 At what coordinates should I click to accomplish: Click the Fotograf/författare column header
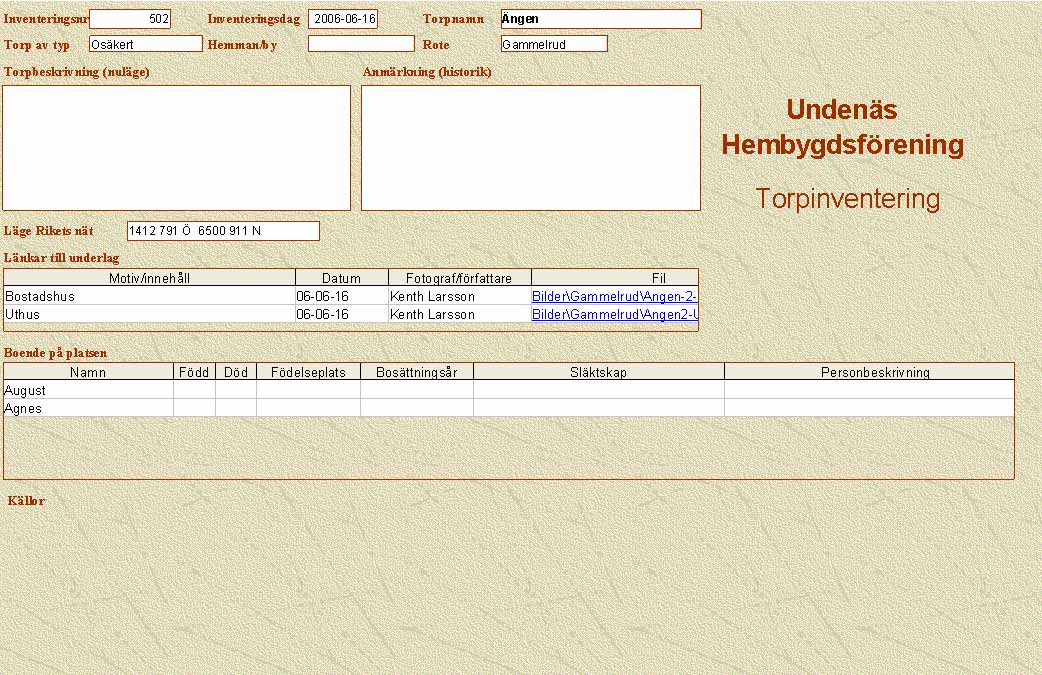click(459, 278)
